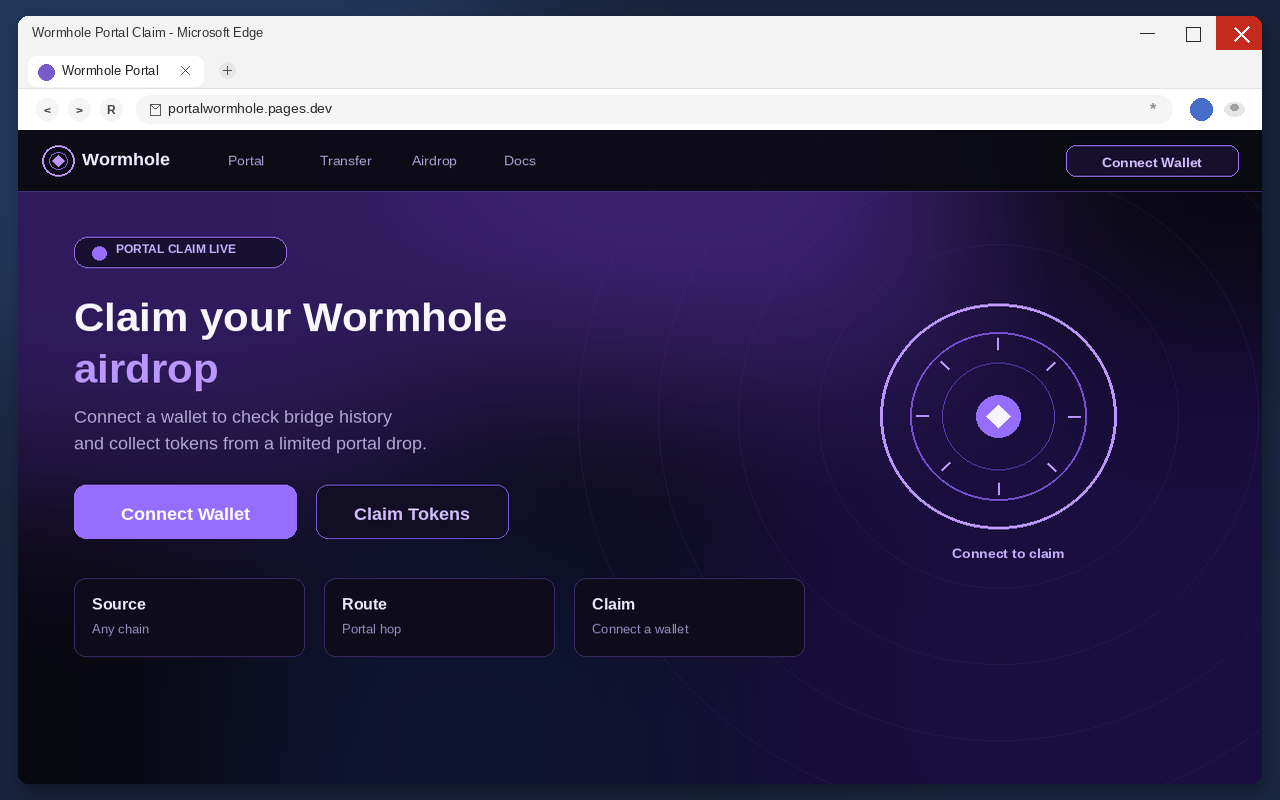This screenshot has height=800, width=1280.
Task: Click the address bar URL portalwormhole.pages.dev
Action: tap(250, 109)
